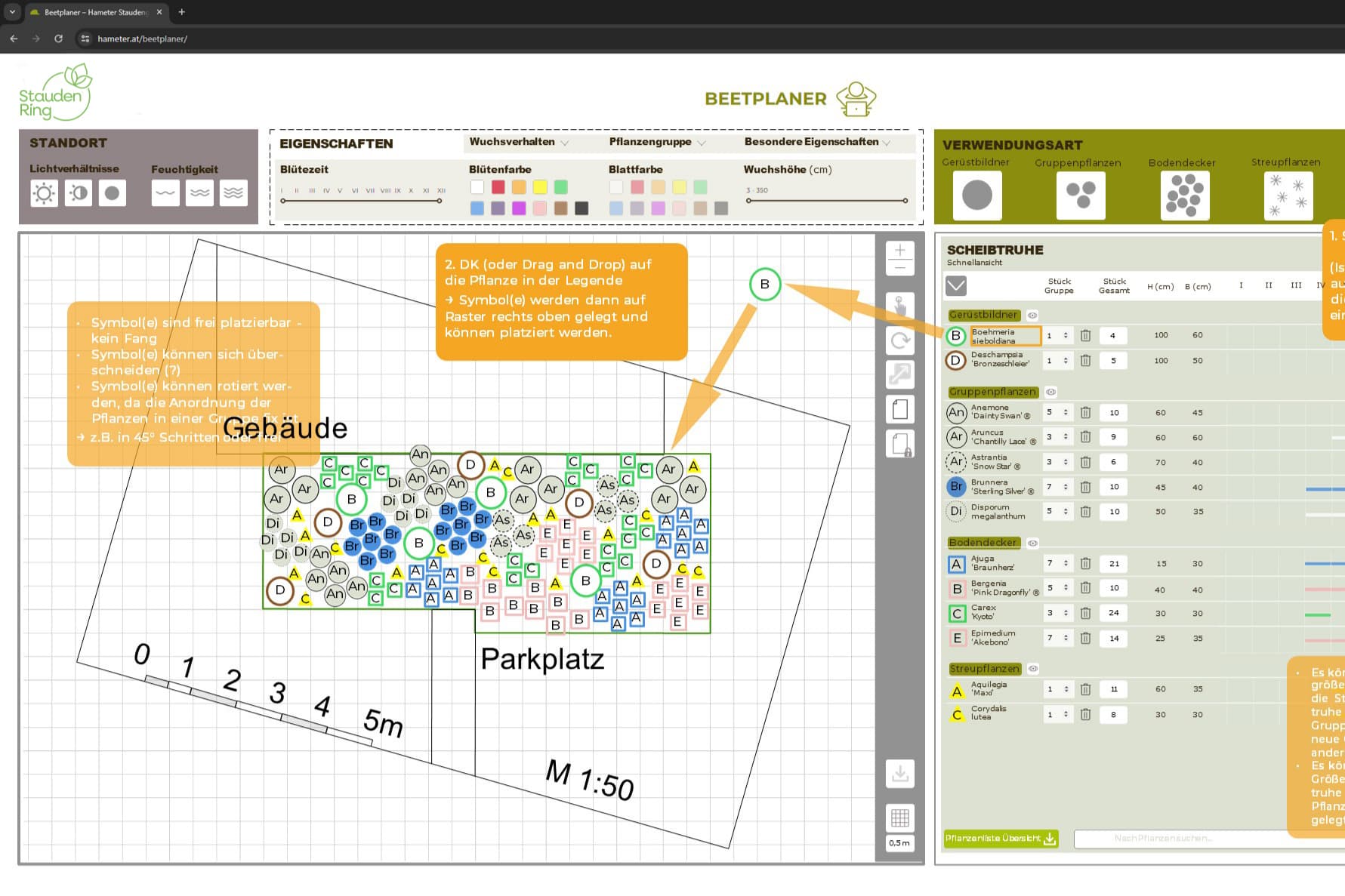Click the 0,5 m grid size label
Screen dimensions: 1345x896
(x=900, y=843)
